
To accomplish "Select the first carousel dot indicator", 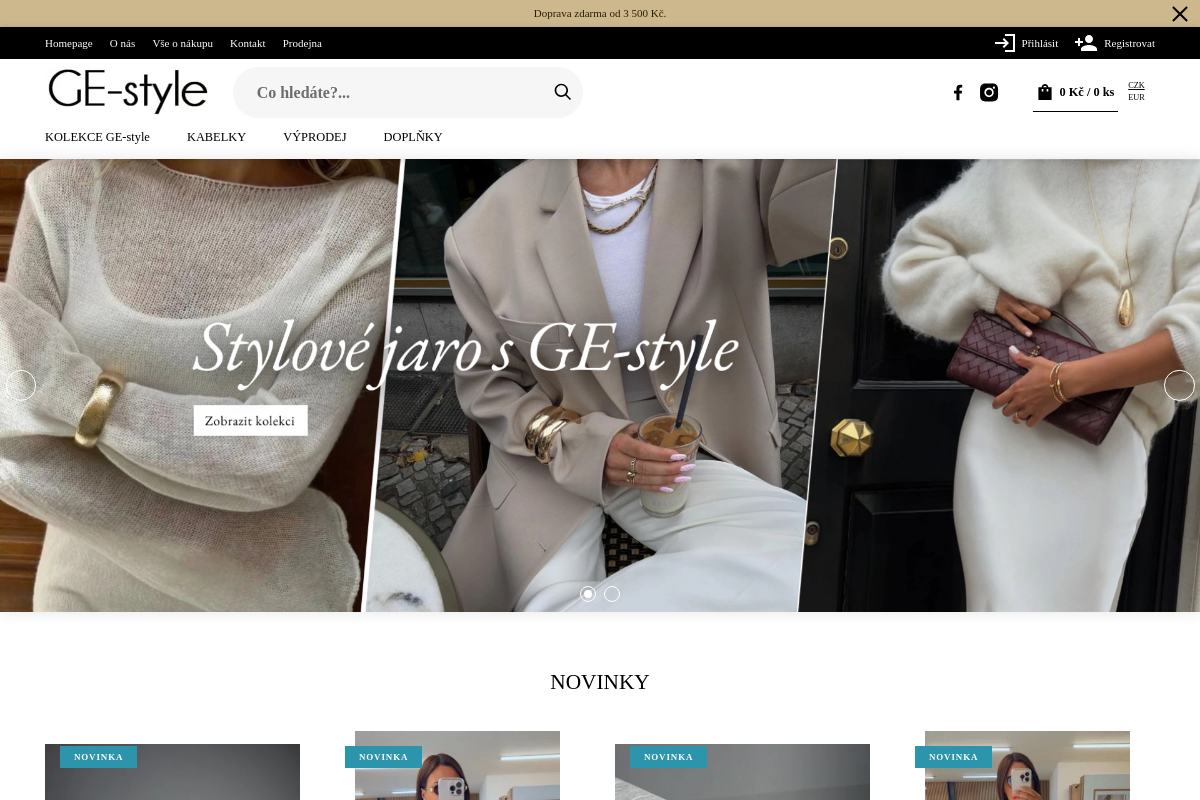I will click(x=588, y=594).
